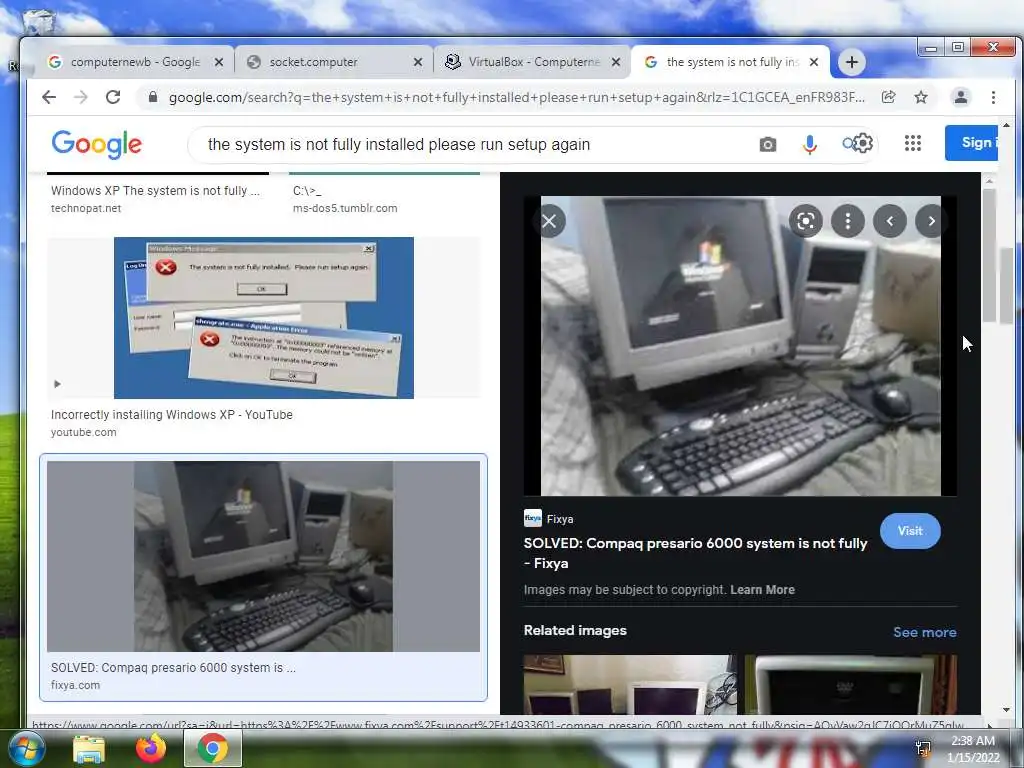Bookmark this page with the star icon
Image resolution: width=1024 pixels, height=768 pixels.
(x=921, y=97)
